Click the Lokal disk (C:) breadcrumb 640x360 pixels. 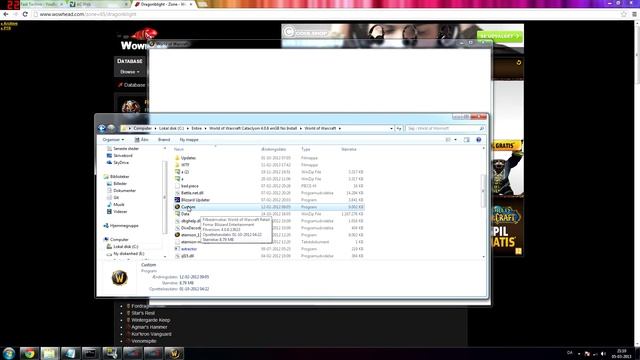coord(171,128)
